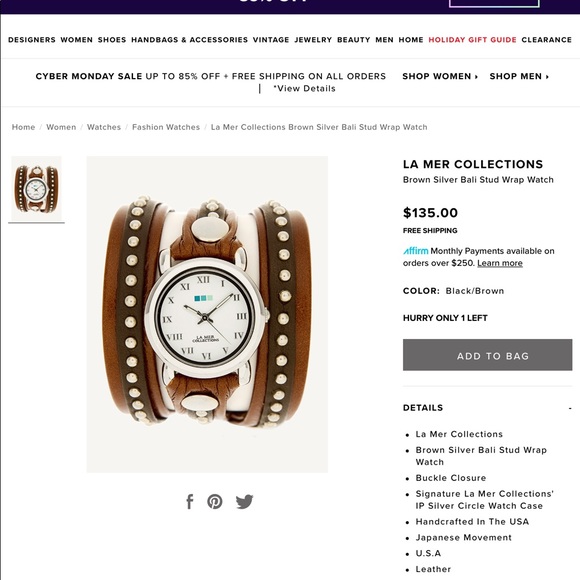Image resolution: width=580 pixels, height=580 pixels.
Task: Go to Watches breadcrumb
Action: click(104, 127)
